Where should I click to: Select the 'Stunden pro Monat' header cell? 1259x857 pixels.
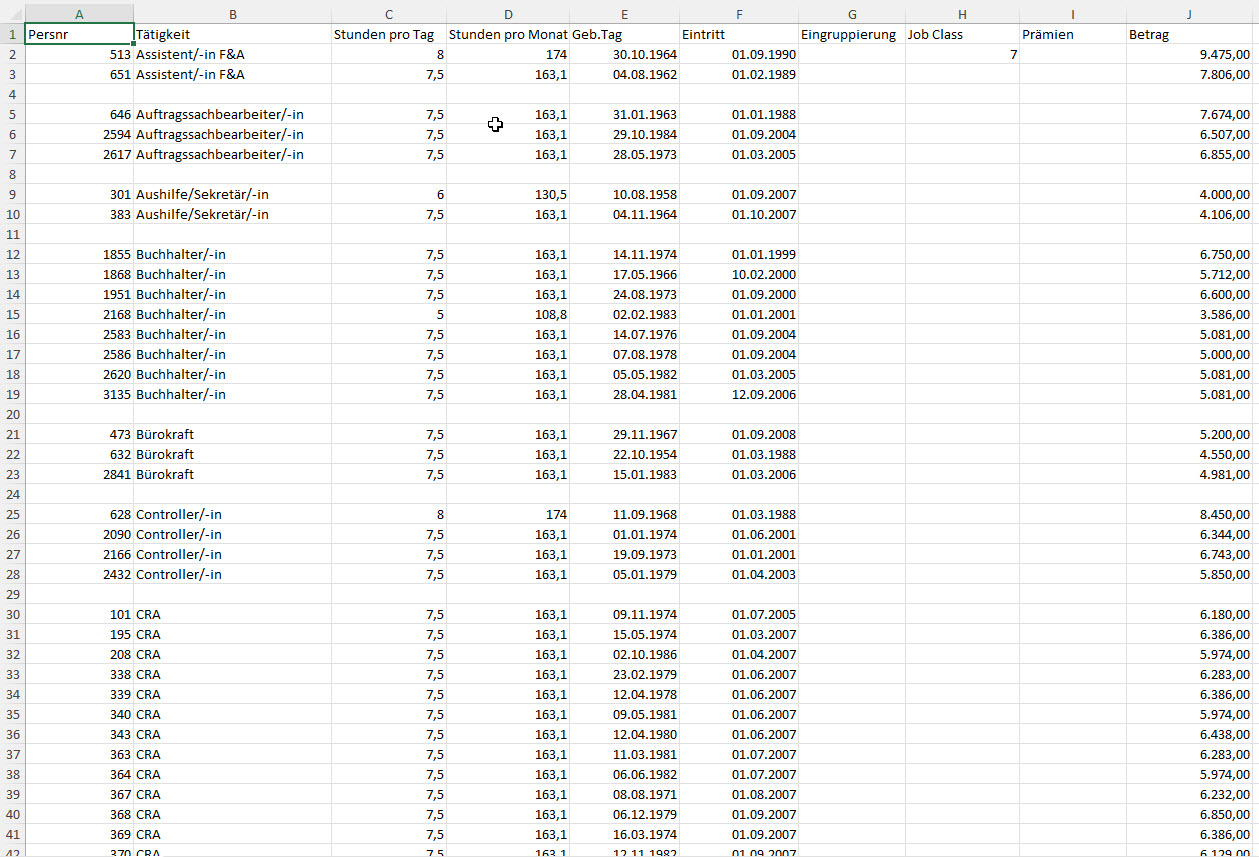[508, 34]
